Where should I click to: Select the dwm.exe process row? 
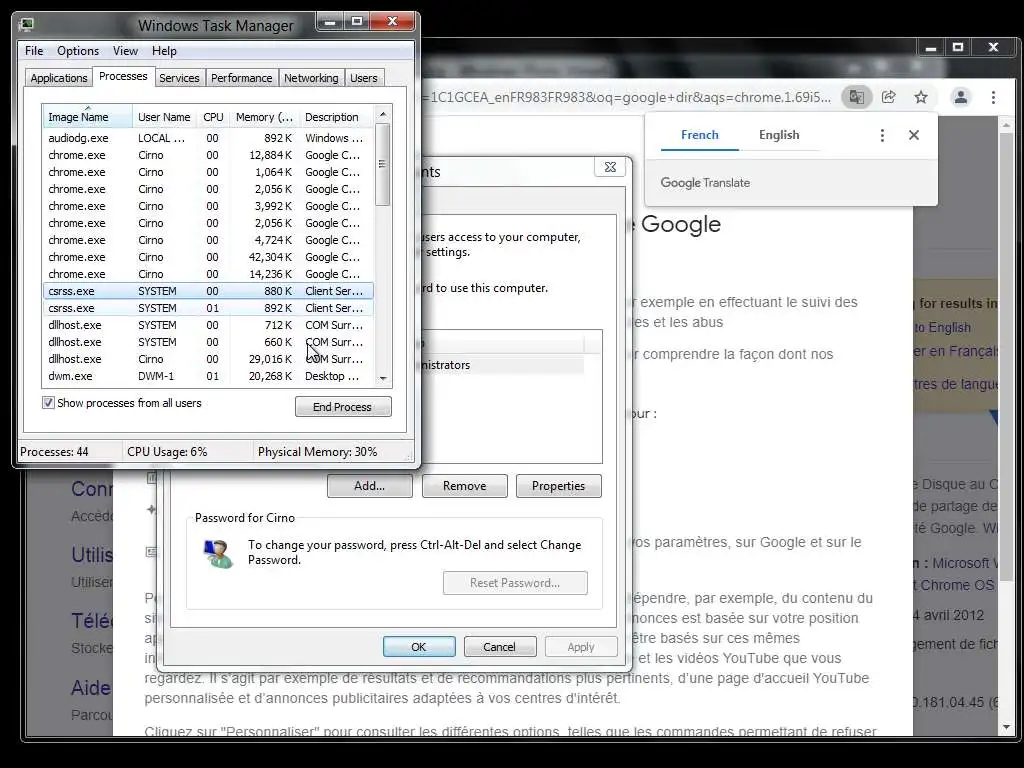[208, 376]
